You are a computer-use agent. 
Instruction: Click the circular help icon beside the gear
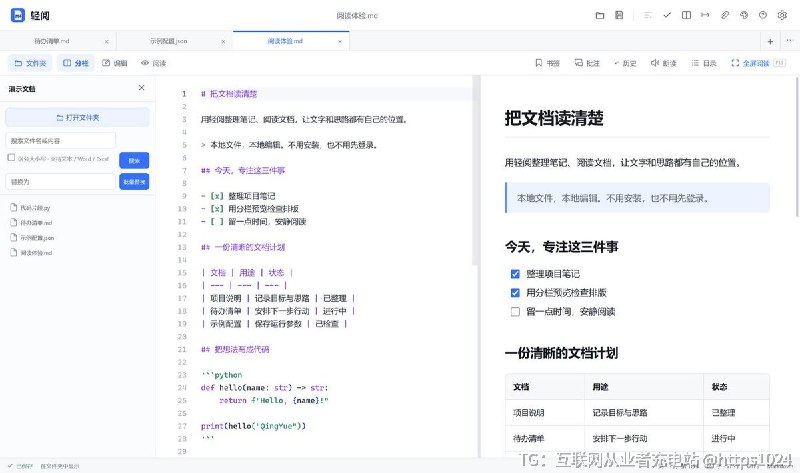(763, 15)
